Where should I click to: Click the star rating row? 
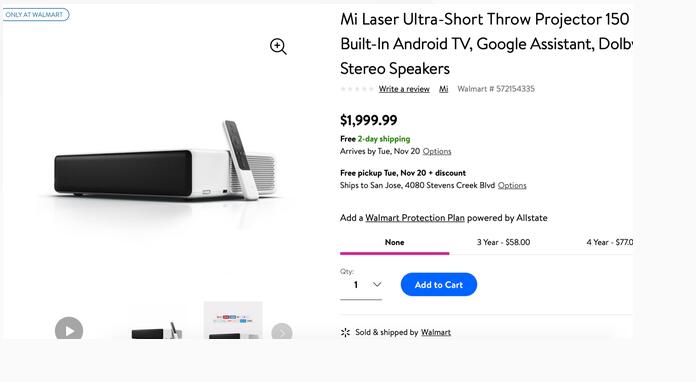point(357,89)
